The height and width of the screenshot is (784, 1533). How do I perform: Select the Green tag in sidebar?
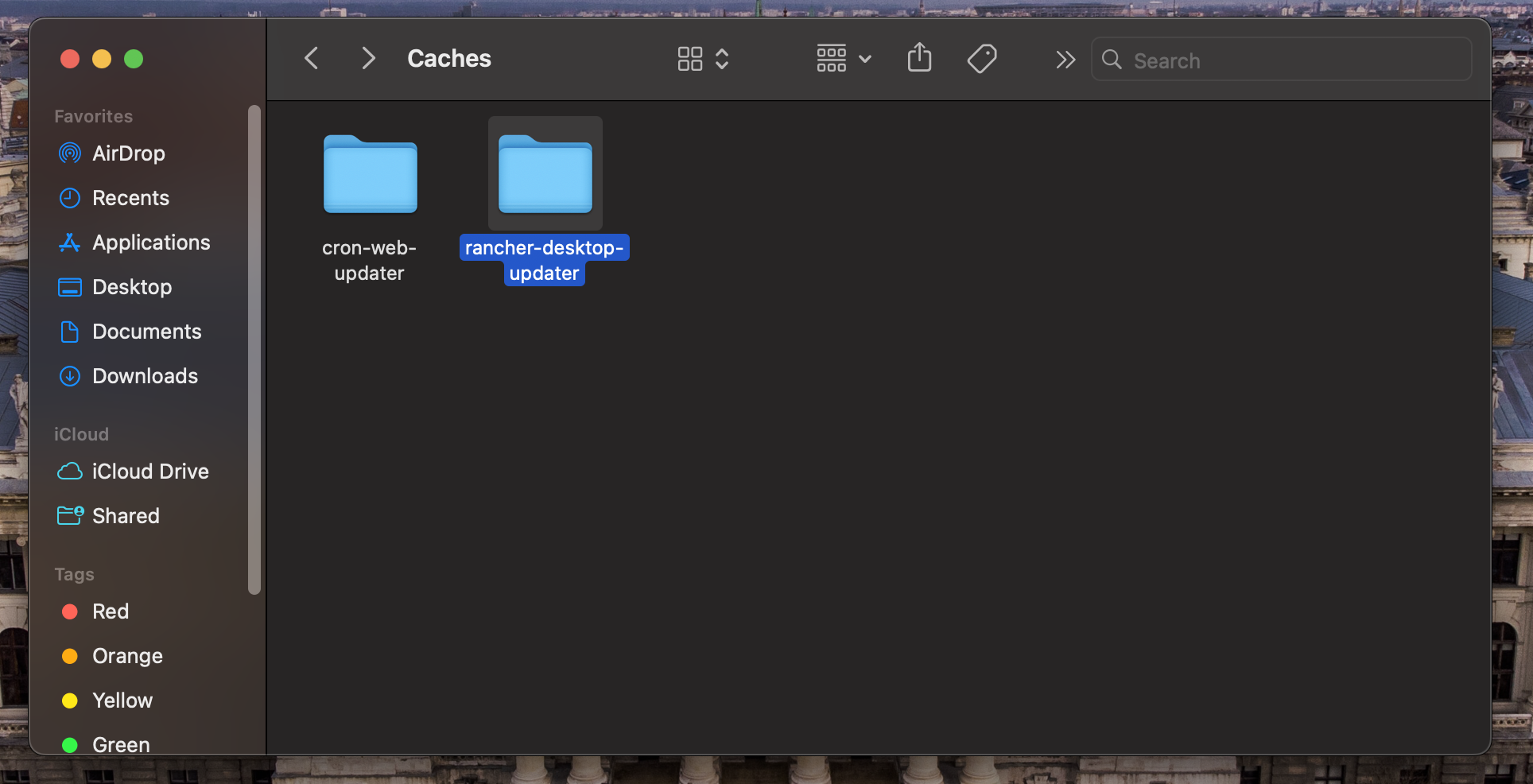point(120,744)
